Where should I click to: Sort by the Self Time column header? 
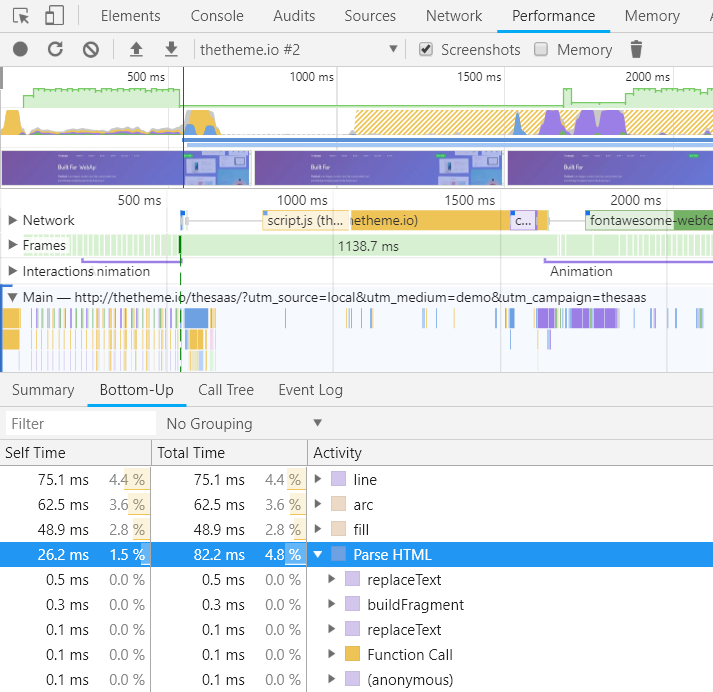tap(36, 453)
